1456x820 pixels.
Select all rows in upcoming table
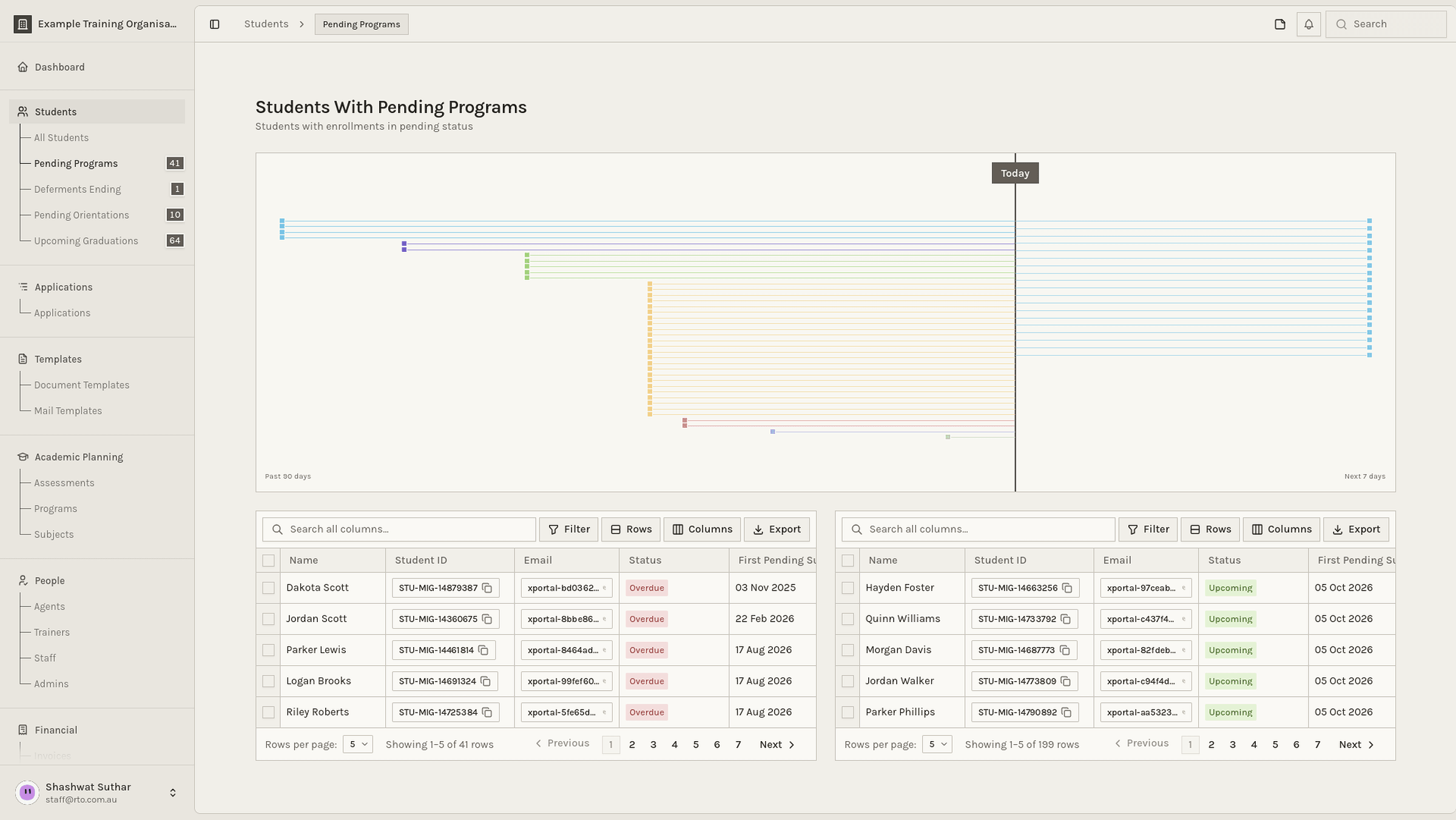click(848, 560)
